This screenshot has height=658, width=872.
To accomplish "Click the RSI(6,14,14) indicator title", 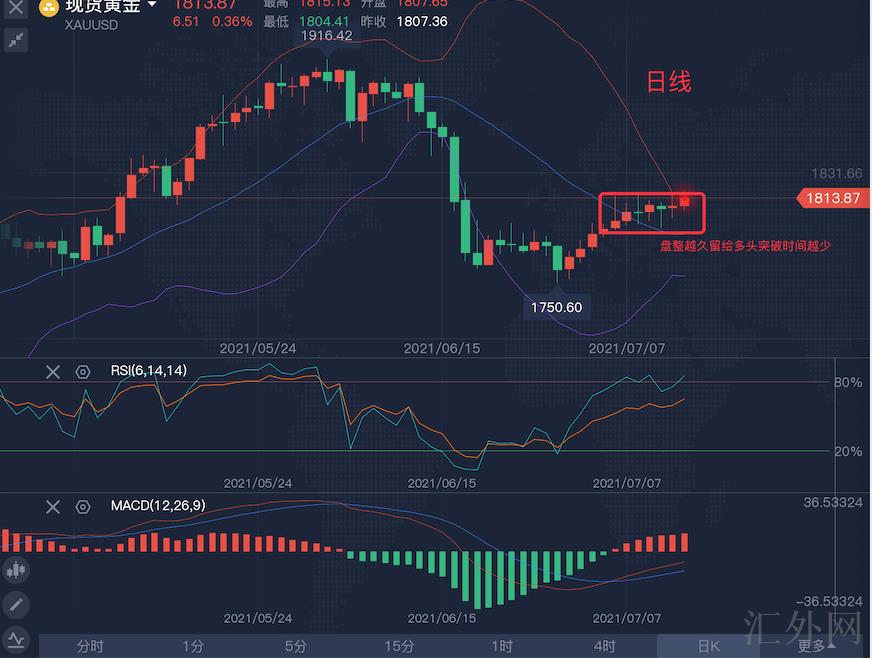I will pos(148,370).
